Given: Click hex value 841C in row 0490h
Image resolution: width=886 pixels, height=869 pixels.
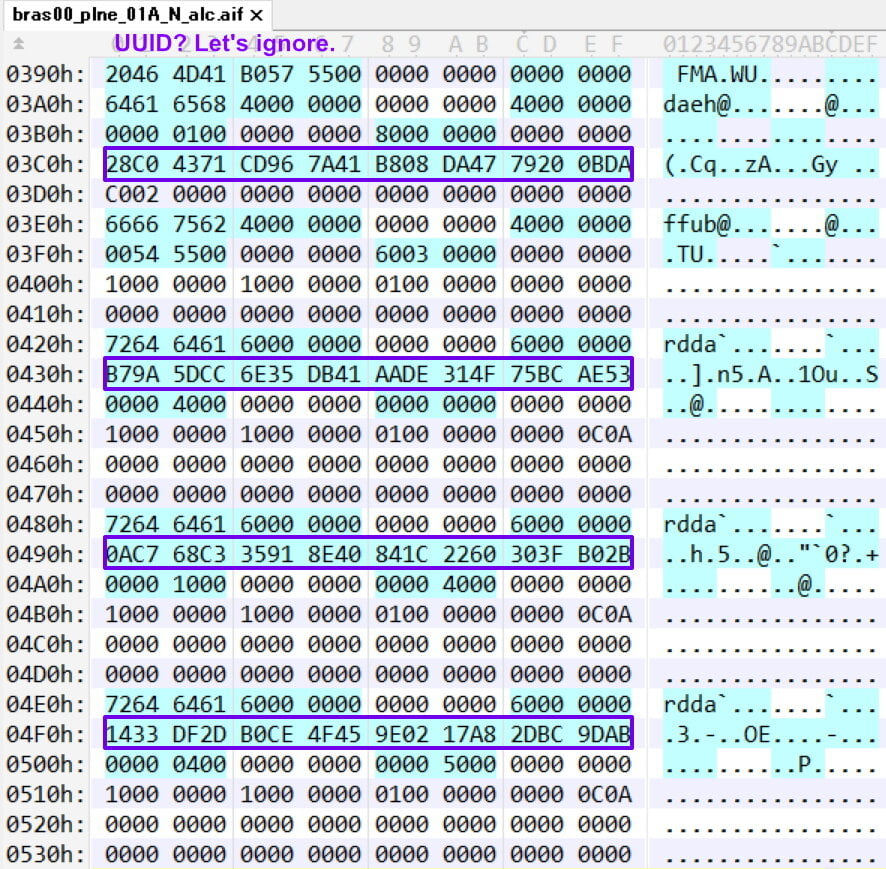Looking at the screenshot, I should pos(402,554).
